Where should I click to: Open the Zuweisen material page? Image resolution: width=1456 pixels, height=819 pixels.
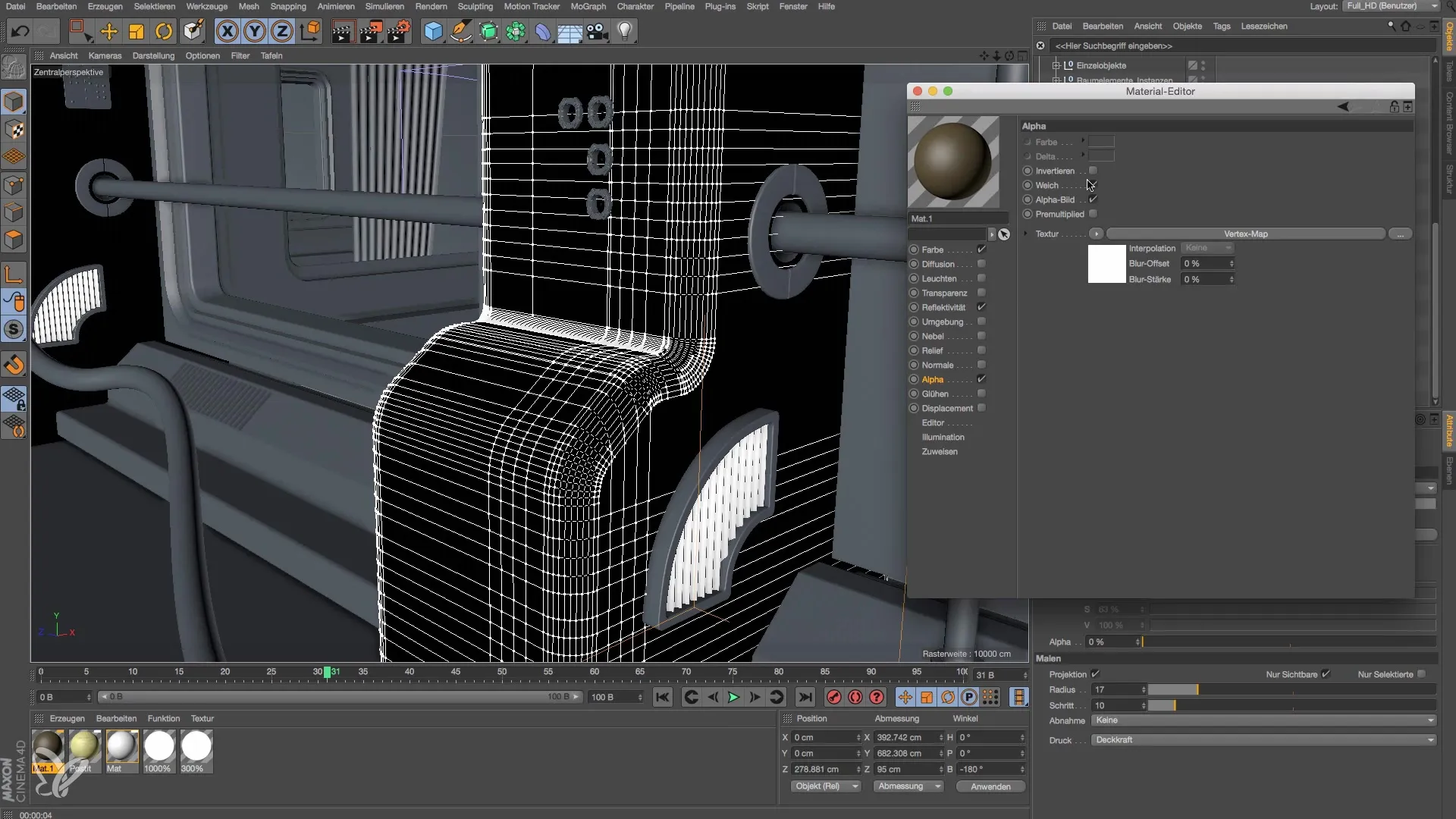pyautogui.click(x=940, y=451)
